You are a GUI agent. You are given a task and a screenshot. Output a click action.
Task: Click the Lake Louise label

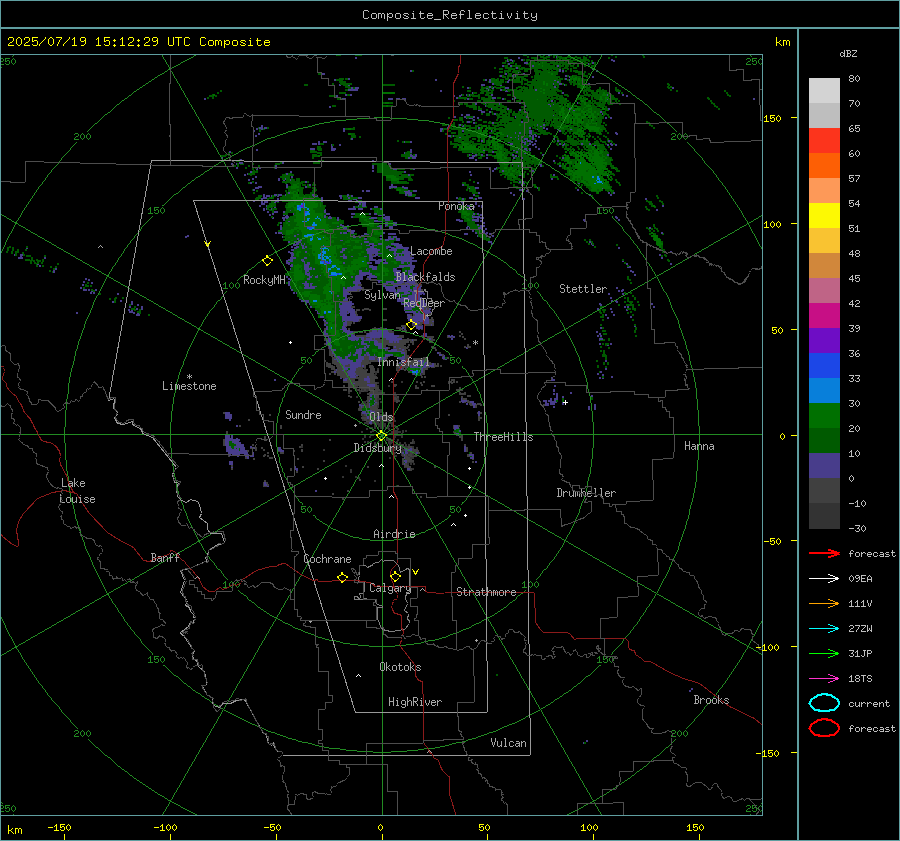(x=77, y=491)
